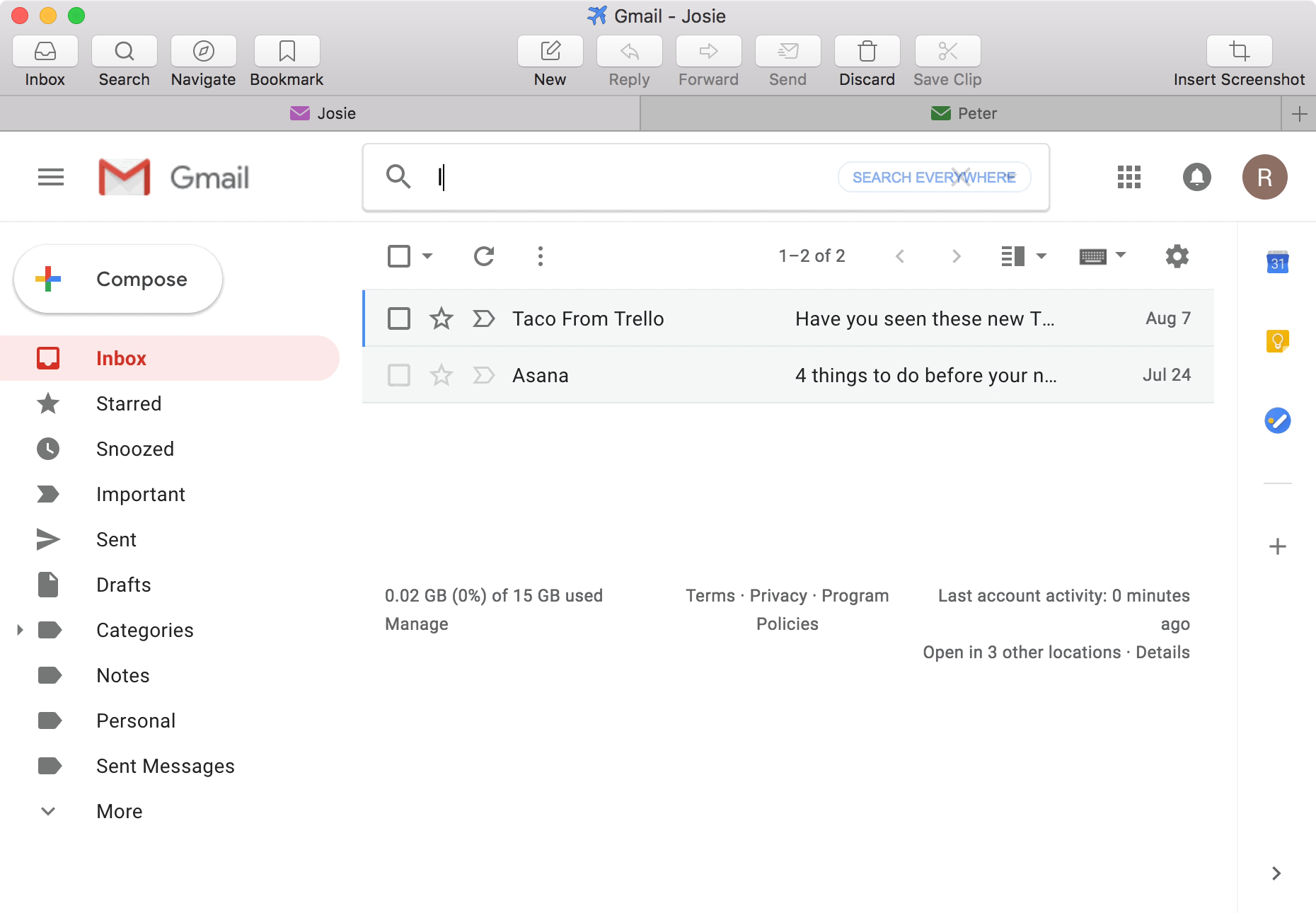The height and width of the screenshot is (913, 1316).
Task: Open the split pane mode dropdown
Action: click(1041, 256)
